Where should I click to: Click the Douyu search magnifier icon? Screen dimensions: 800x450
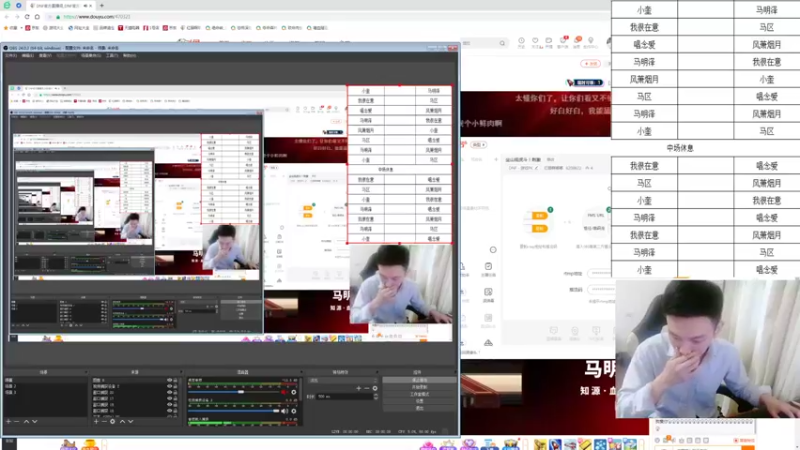point(502,43)
